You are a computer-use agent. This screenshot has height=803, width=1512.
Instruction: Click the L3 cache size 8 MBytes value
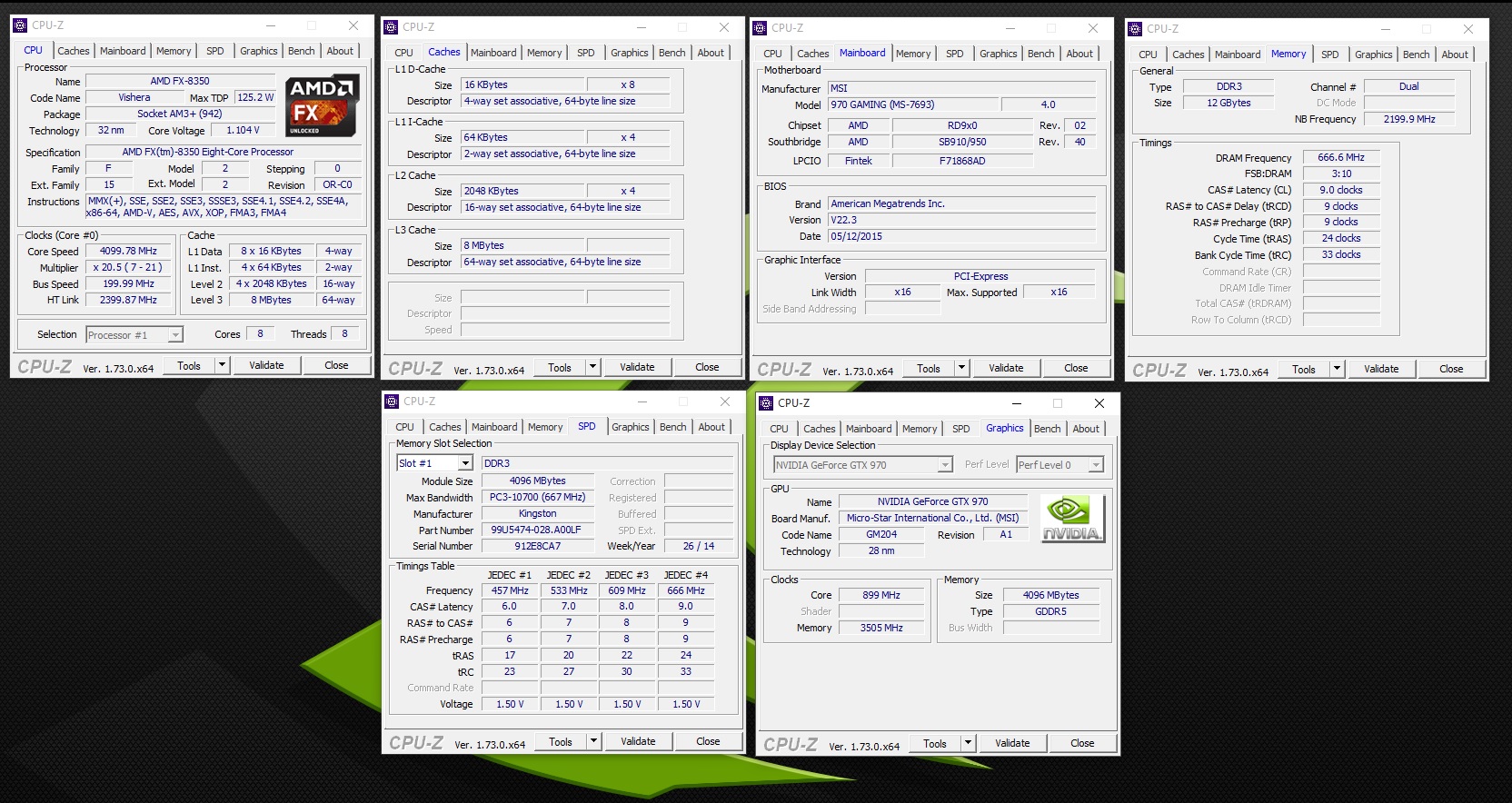pos(521,245)
